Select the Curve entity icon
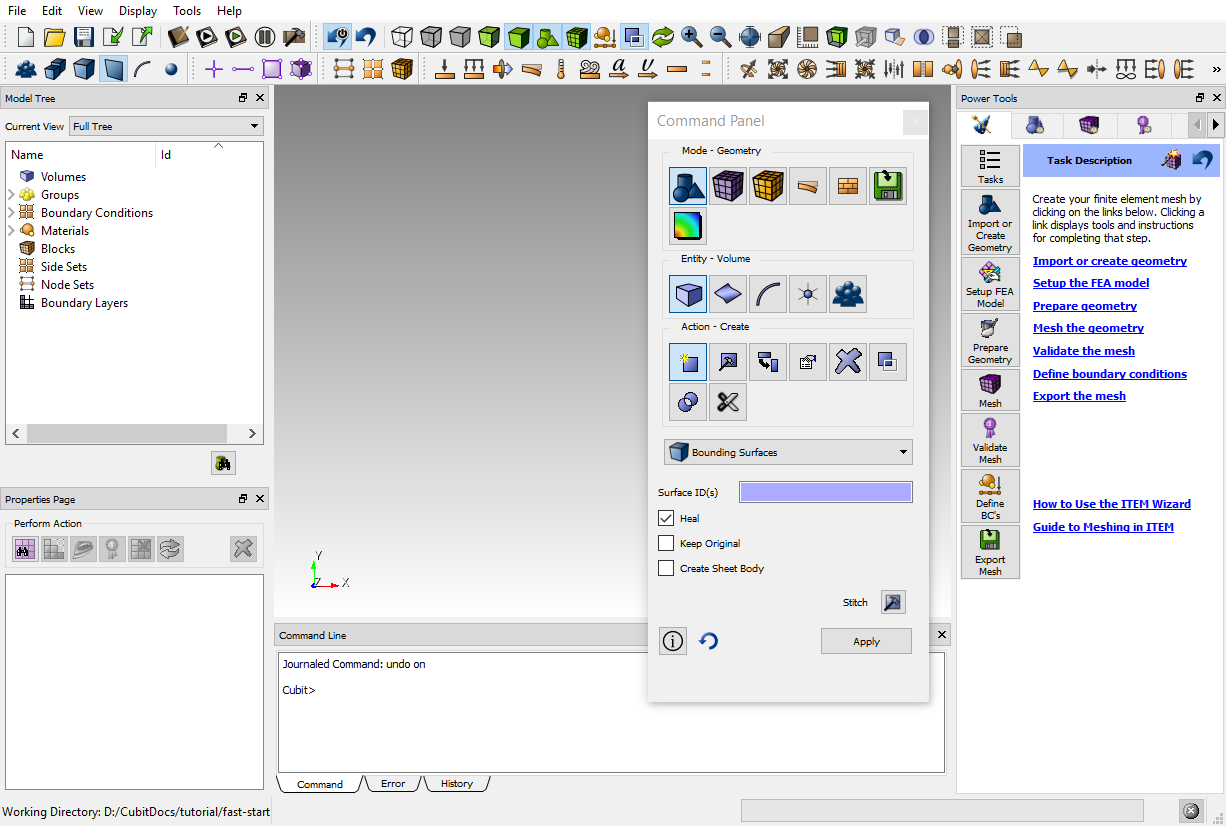Screen dimensions: 1226x826 (x=768, y=294)
